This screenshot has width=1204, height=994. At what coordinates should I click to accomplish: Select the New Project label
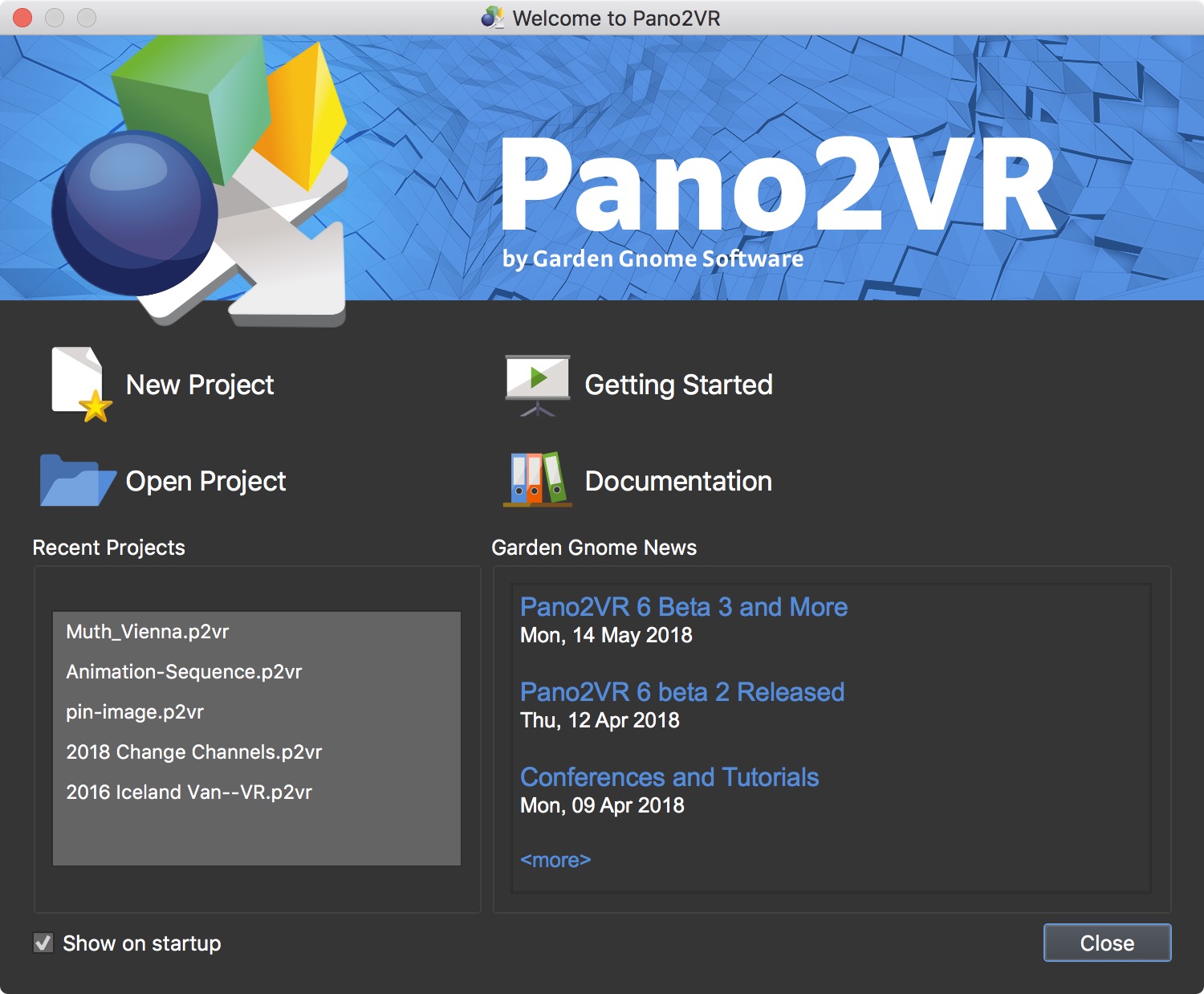point(200,385)
